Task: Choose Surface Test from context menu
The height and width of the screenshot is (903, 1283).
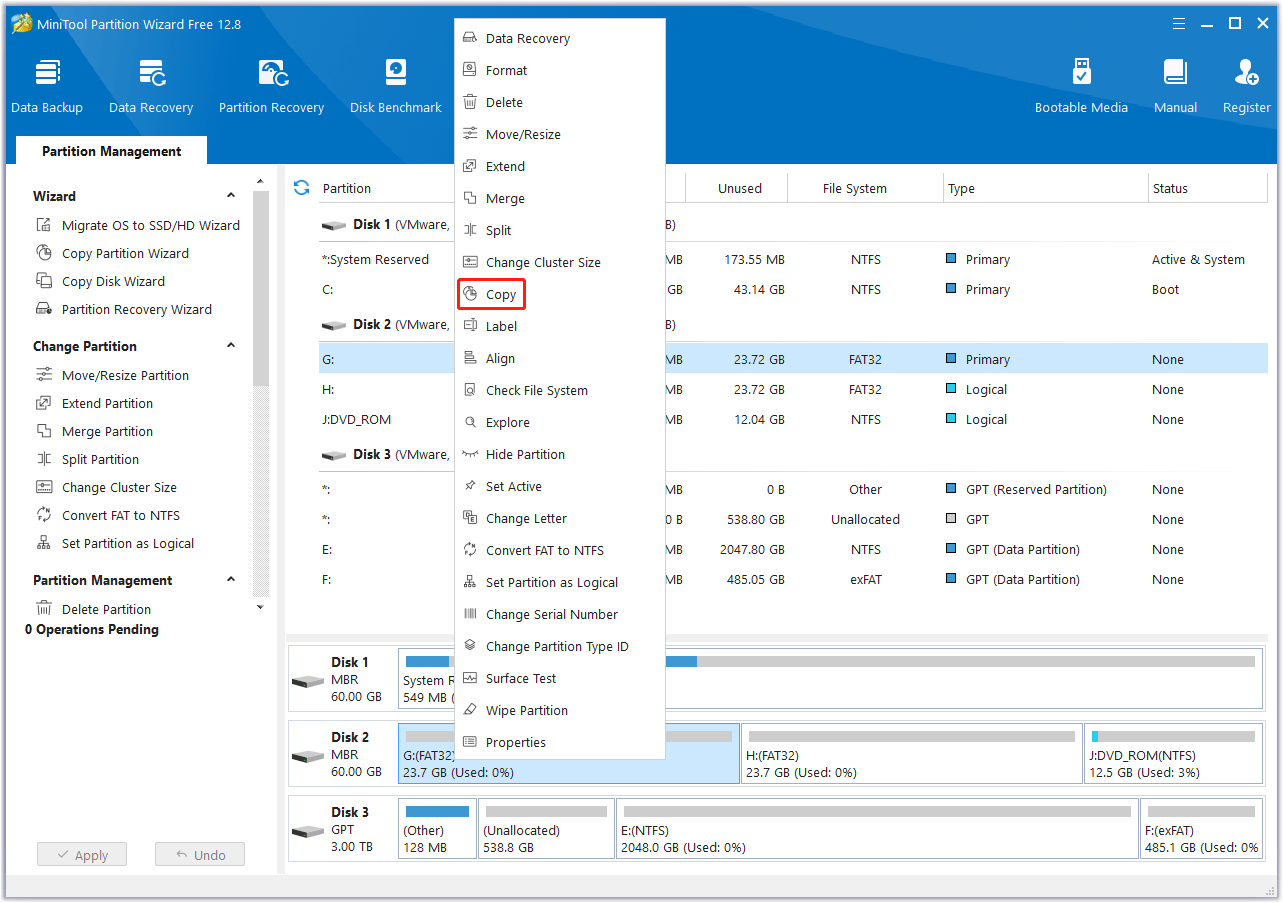Action: pyautogui.click(x=560, y=678)
